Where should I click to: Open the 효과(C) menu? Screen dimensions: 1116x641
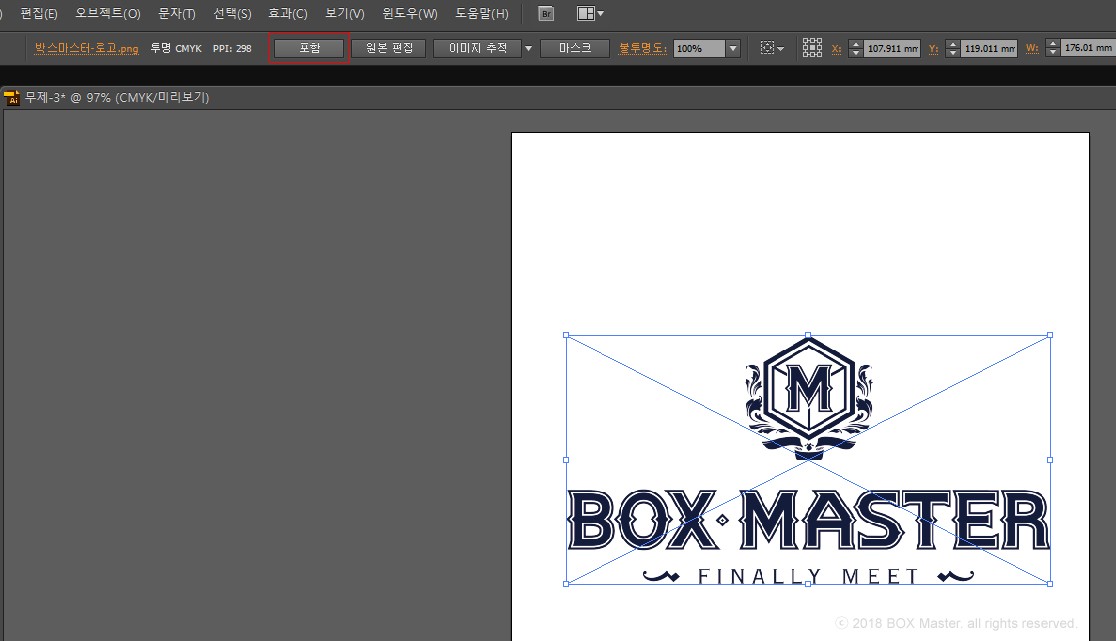[288, 14]
